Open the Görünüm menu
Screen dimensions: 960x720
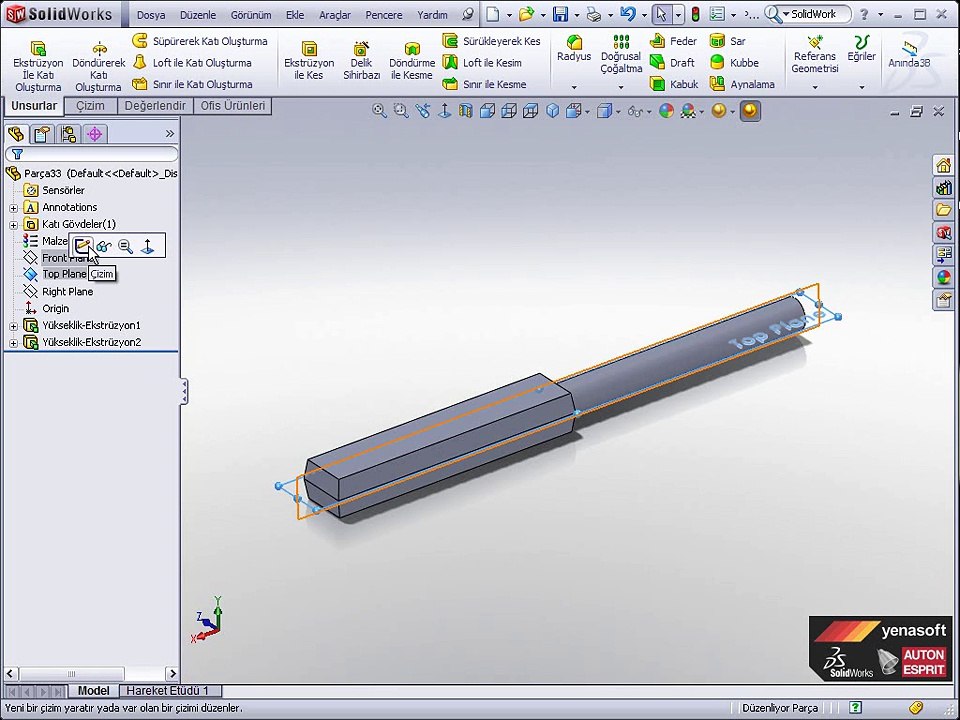point(250,15)
